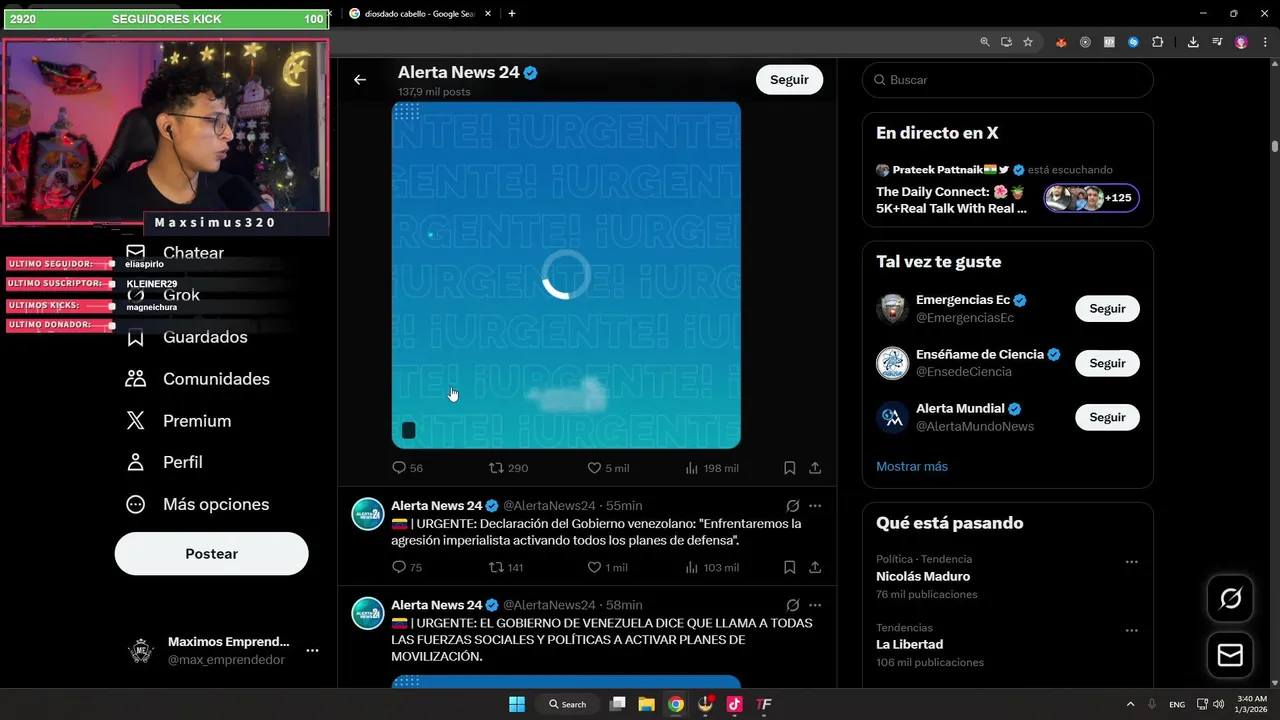Open Comunidades in the sidebar
Image resolution: width=1280 pixels, height=720 pixels.
(197, 379)
